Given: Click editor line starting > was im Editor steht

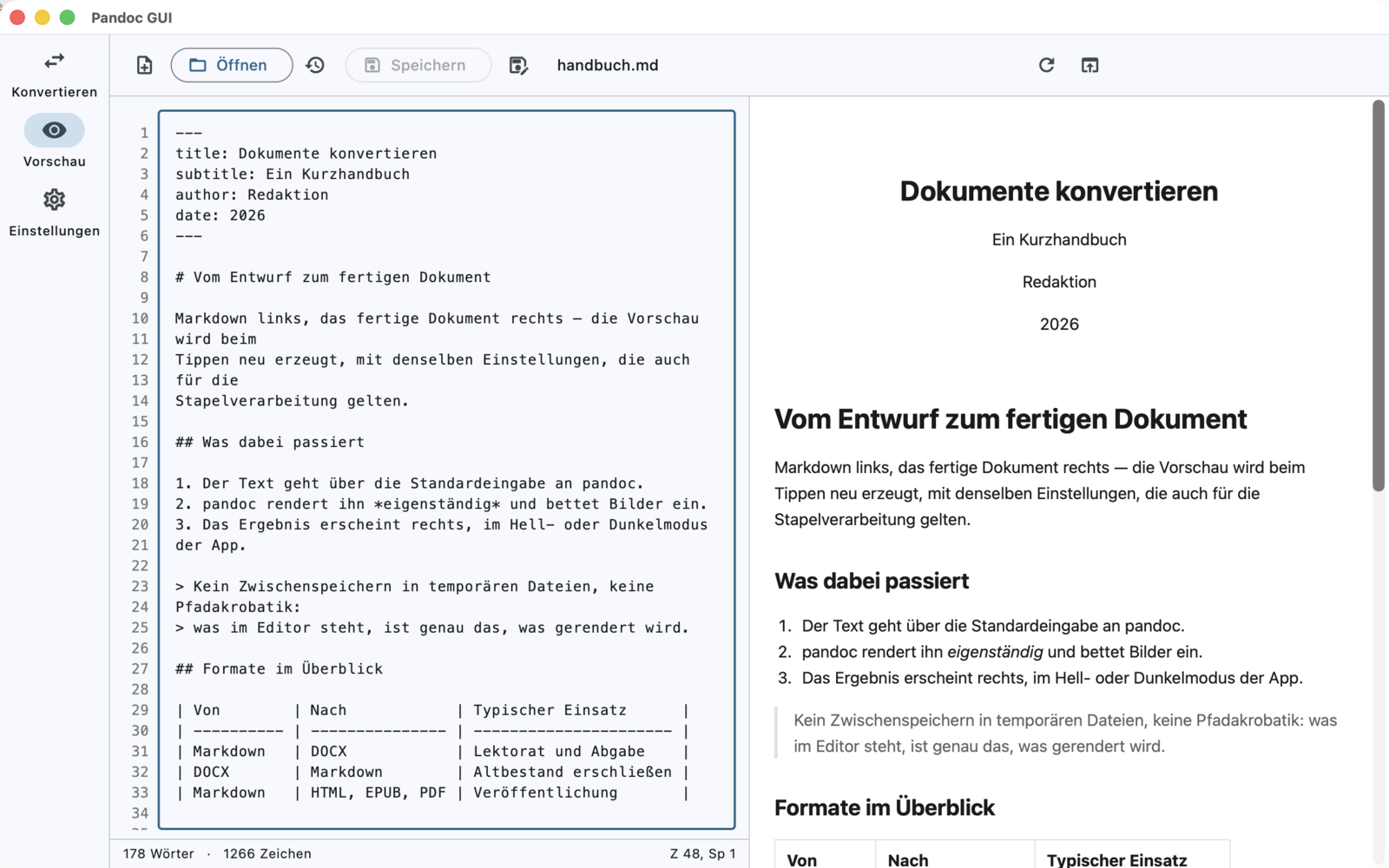Looking at the screenshot, I should [x=432, y=628].
